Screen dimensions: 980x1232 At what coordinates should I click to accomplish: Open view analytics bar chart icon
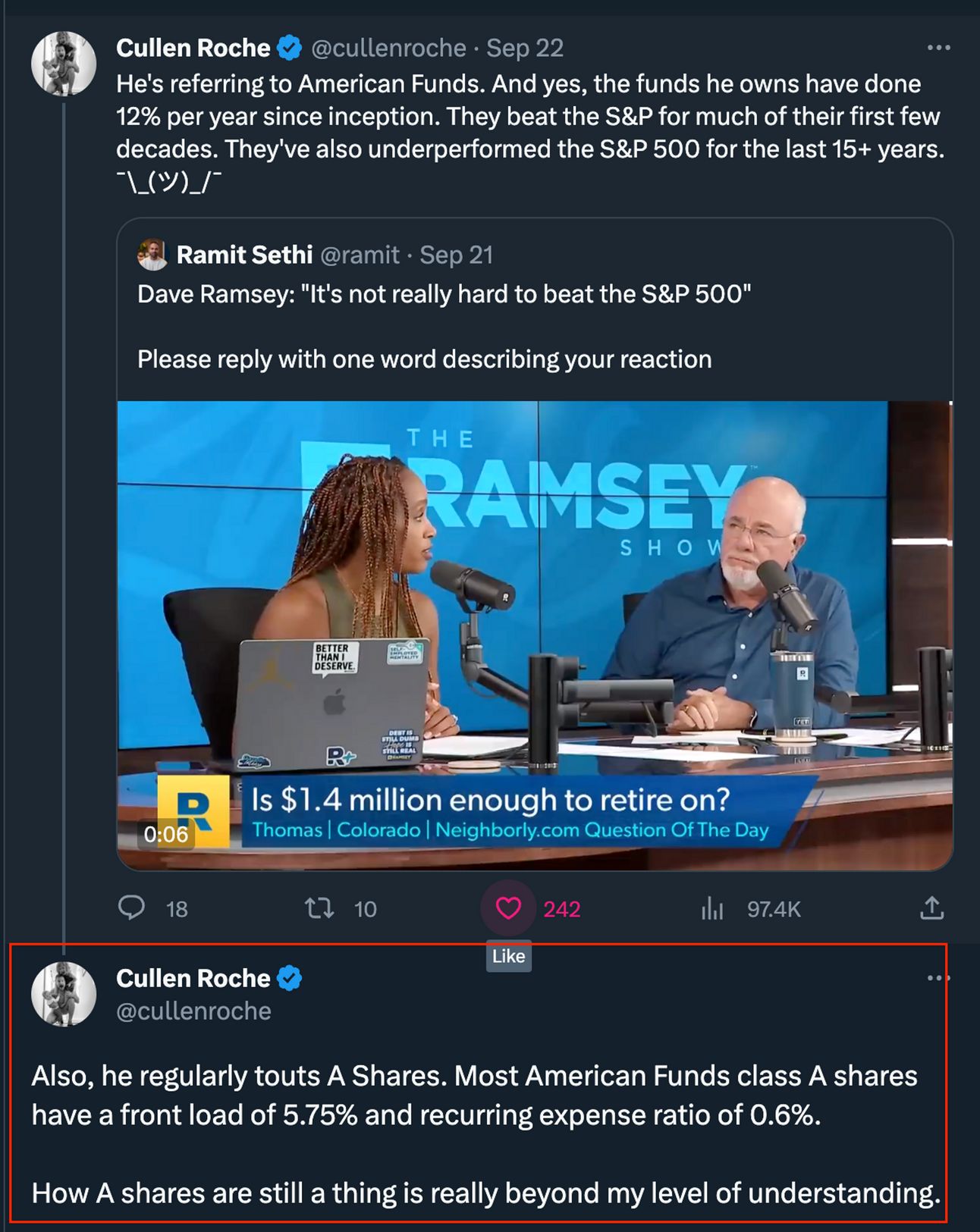[711, 908]
